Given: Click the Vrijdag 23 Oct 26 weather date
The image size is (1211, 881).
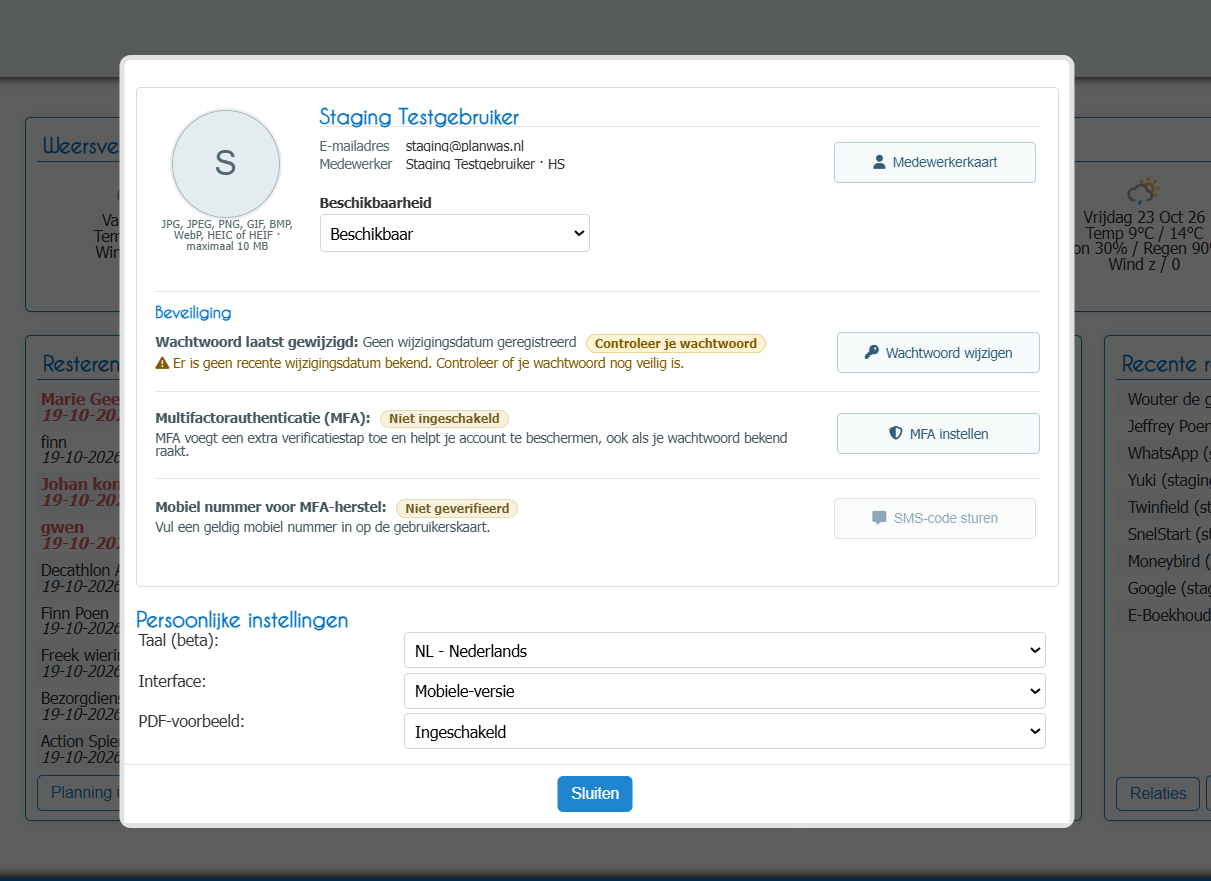Looking at the screenshot, I should (x=1144, y=217).
